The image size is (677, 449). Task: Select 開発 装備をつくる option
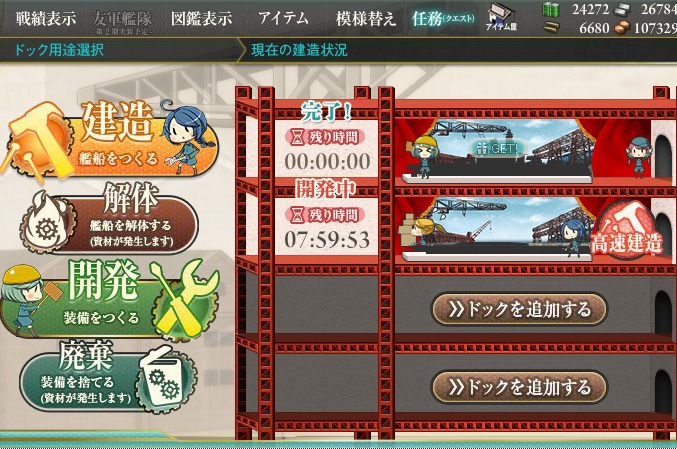coord(110,298)
